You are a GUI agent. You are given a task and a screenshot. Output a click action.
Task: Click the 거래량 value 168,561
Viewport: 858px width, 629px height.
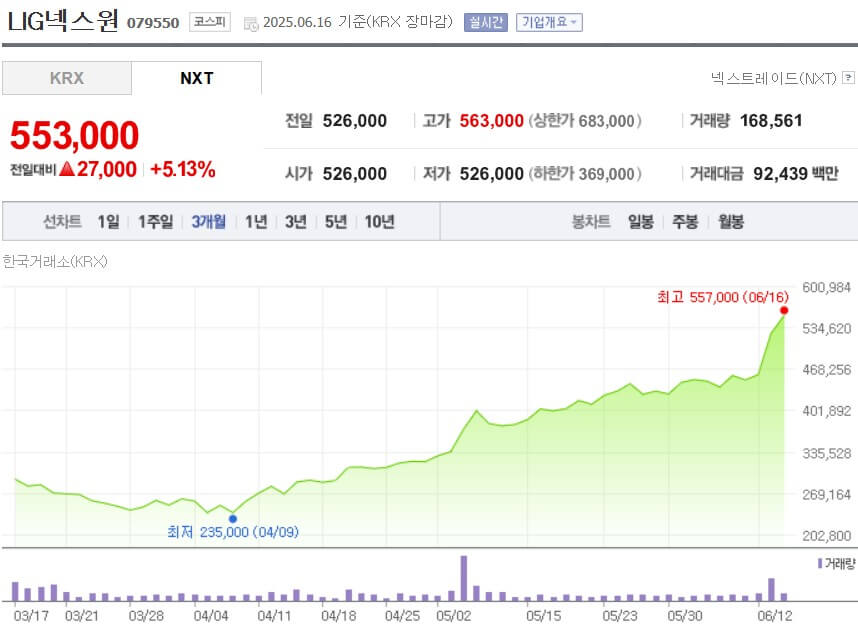click(770, 120)
